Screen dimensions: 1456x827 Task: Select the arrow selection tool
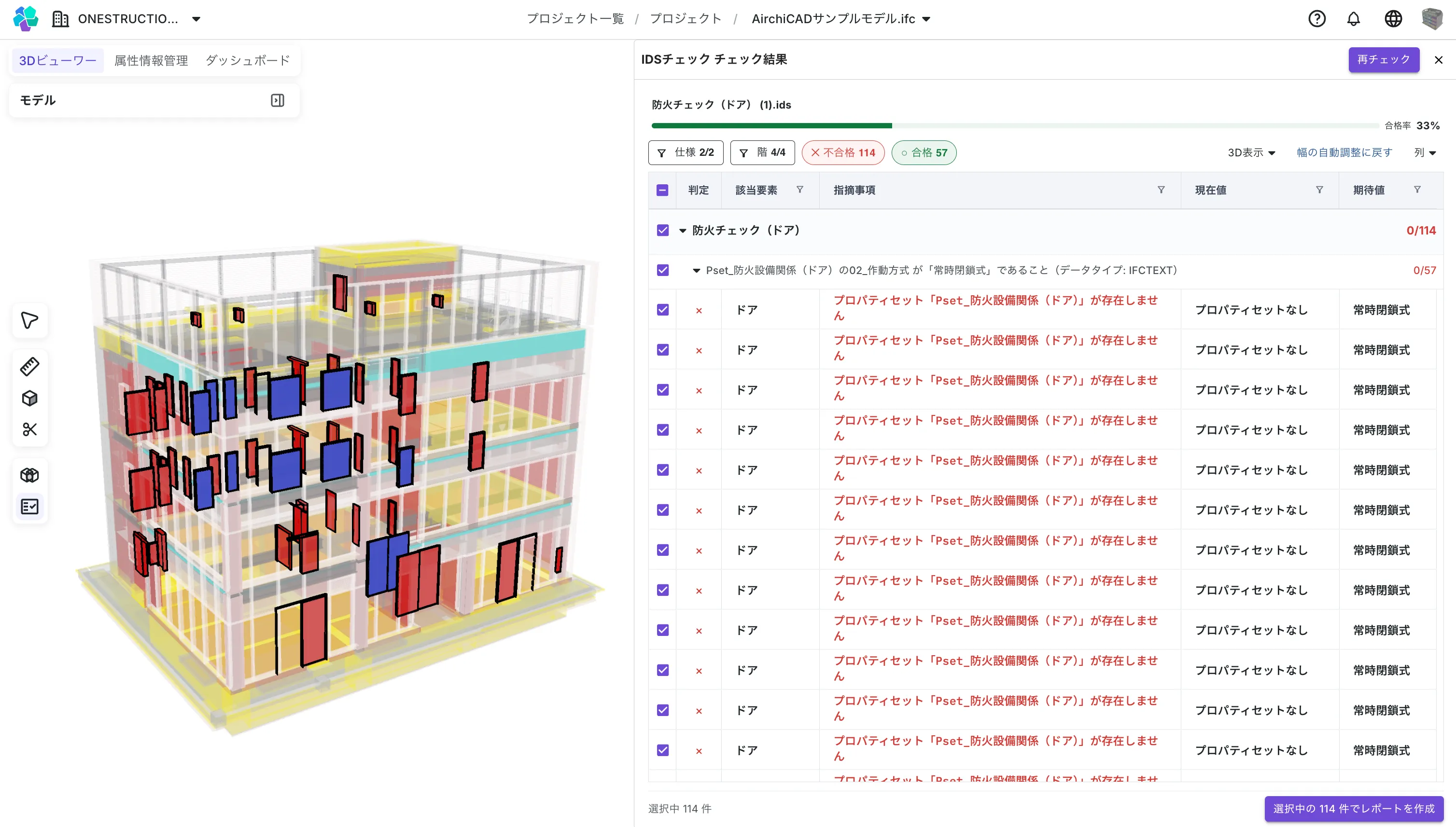click(x=29, y=320)
